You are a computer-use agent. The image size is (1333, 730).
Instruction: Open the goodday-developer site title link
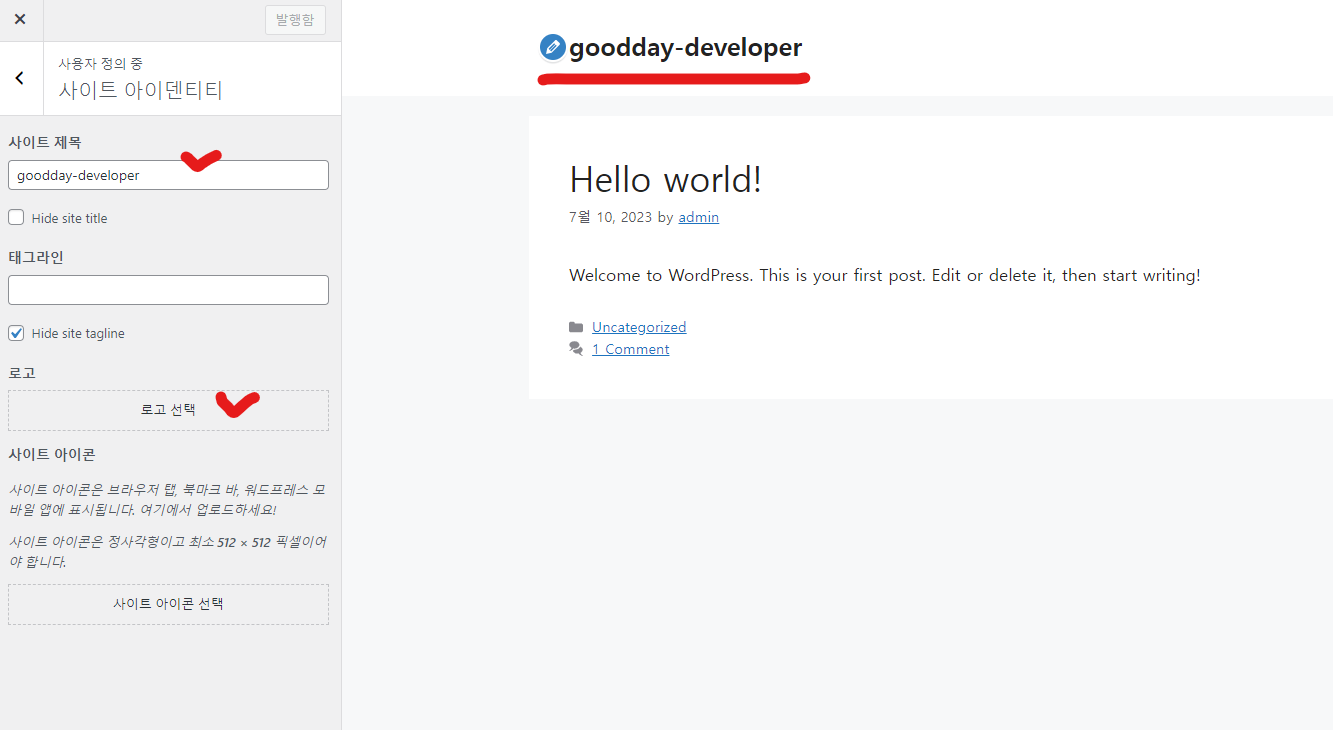685,47
